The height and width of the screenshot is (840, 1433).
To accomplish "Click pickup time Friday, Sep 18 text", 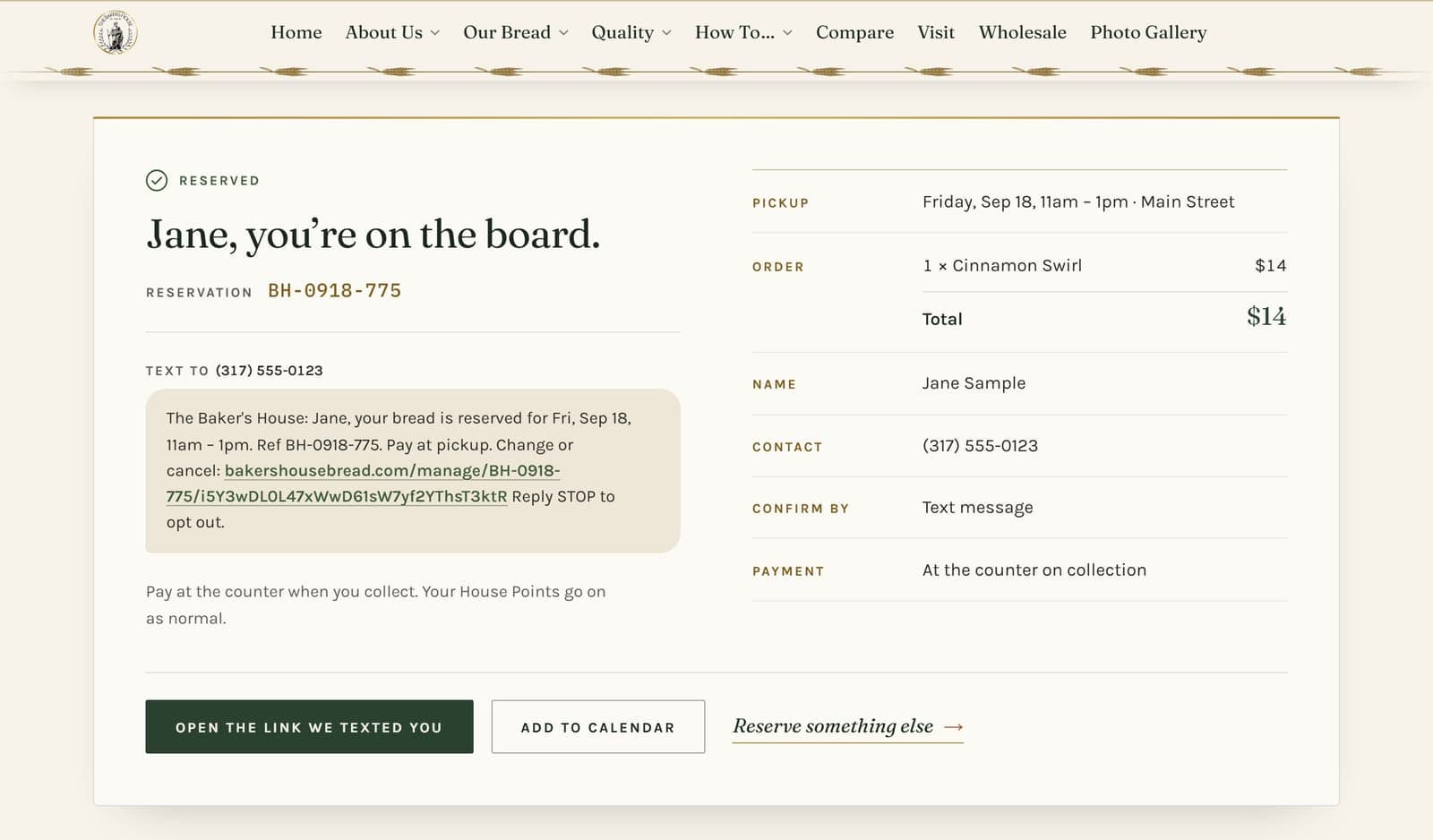I will (1078, 202).
